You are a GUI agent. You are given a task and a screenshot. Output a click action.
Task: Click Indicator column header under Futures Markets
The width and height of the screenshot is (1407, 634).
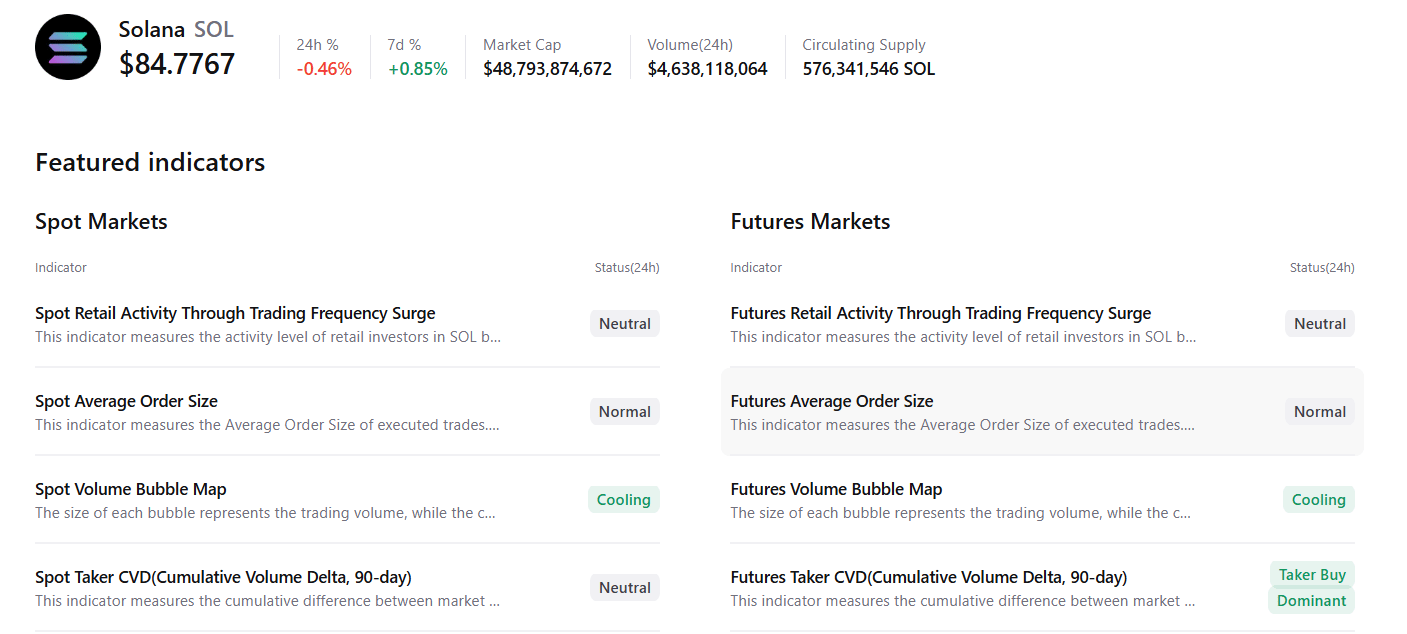click(x=756, y=267)
